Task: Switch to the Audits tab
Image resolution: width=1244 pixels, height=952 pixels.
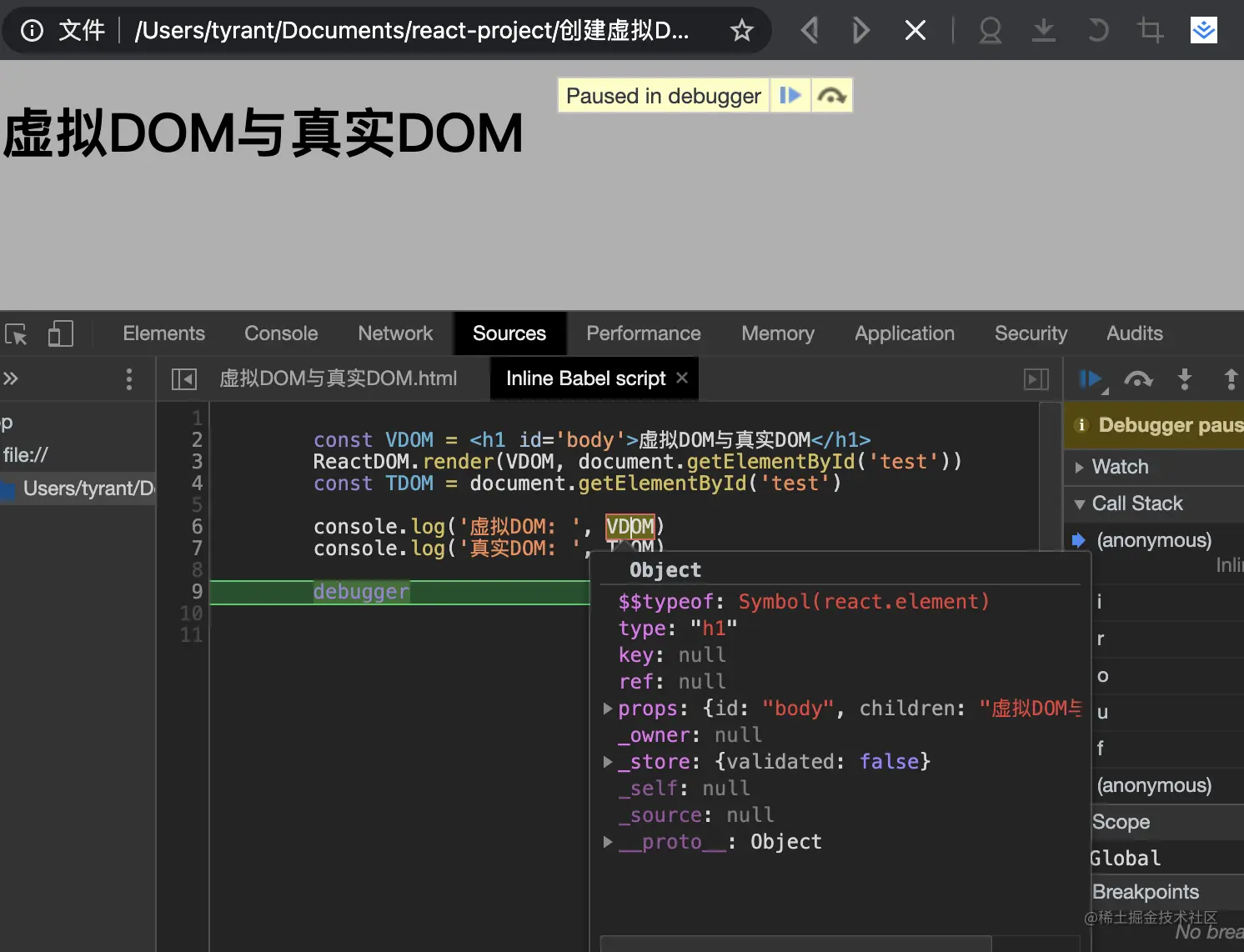Action: click(x=1135, y=333)
